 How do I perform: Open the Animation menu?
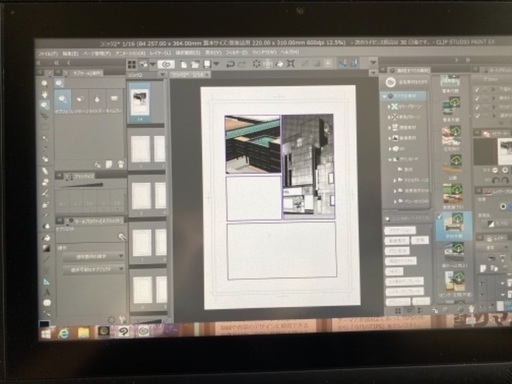[x=130, y=53]
